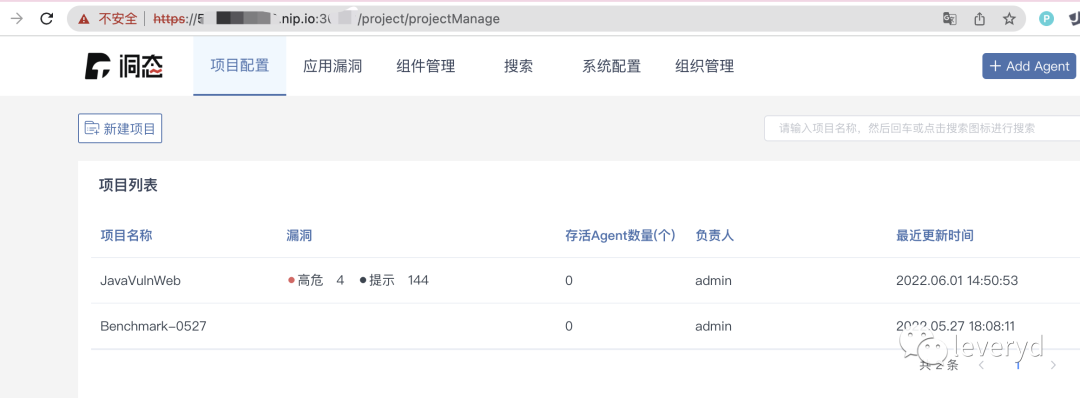
Task: Open the page translate icon
Action: pyautogui.click(x=950, y=19)
